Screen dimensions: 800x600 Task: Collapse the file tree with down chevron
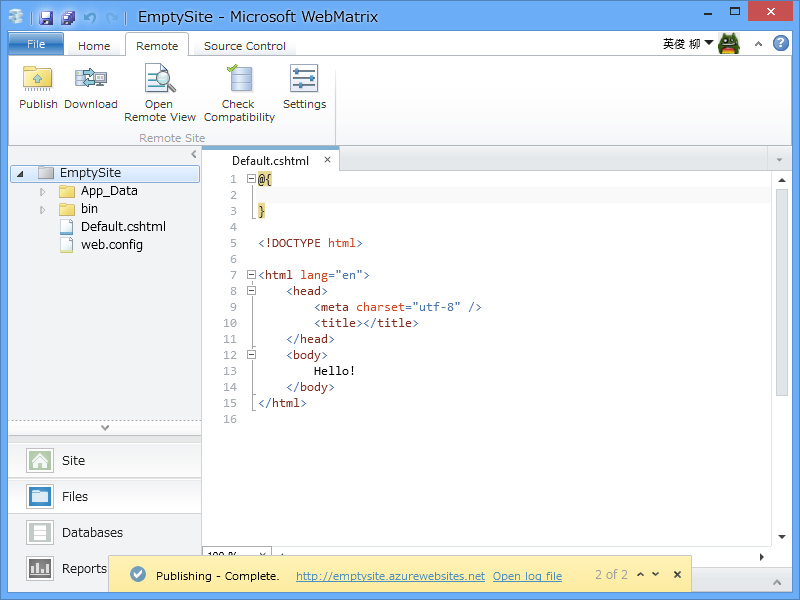pyautogui.click(x=105, y=428)
